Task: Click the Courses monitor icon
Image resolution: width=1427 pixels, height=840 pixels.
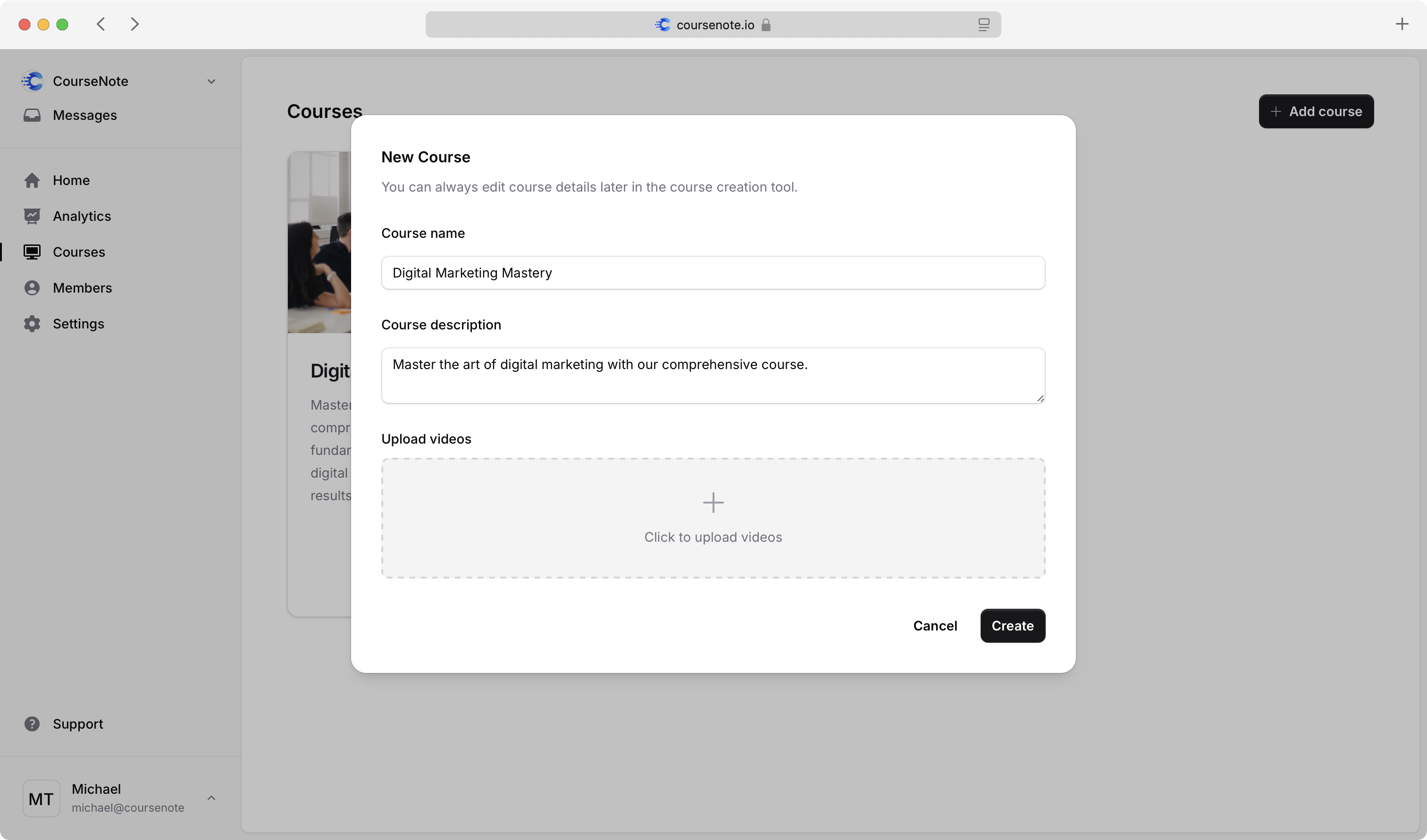Action: click(32, 252)
